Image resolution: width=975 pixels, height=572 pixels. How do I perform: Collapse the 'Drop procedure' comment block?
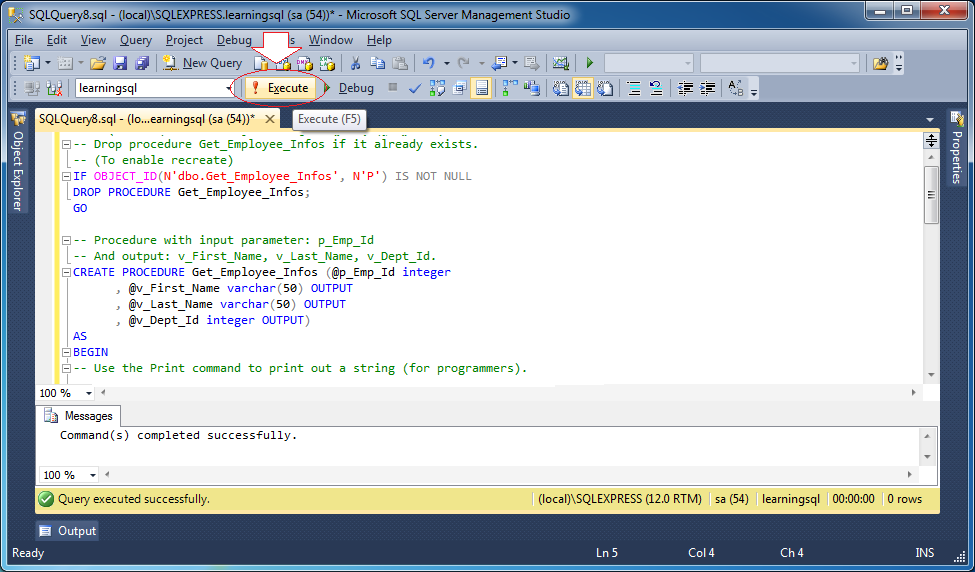[x=66, y=145]
